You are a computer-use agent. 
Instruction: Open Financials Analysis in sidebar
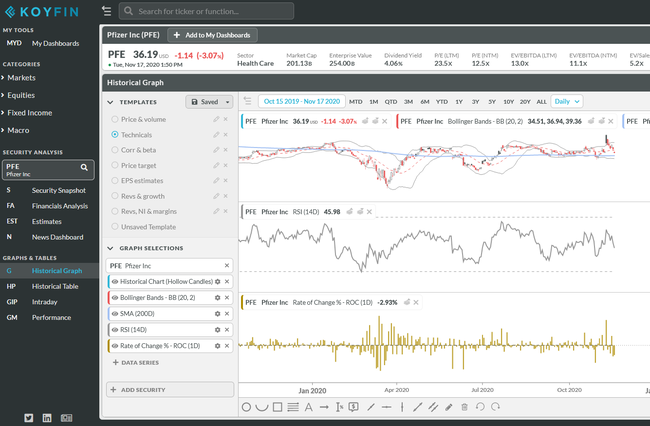pyautogui.click(x=60, y=206)
